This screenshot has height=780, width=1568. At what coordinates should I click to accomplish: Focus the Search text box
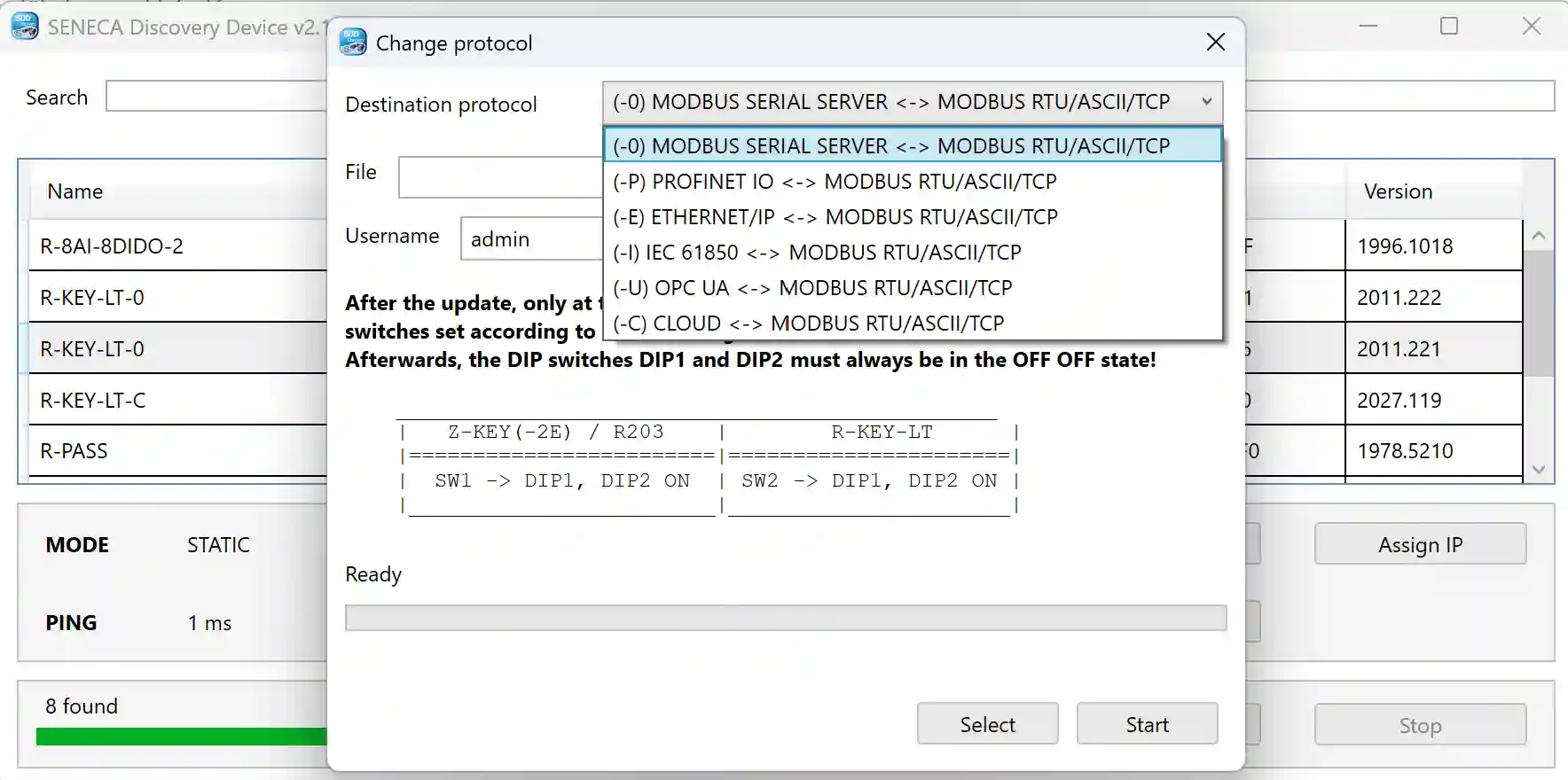[216, 96]
